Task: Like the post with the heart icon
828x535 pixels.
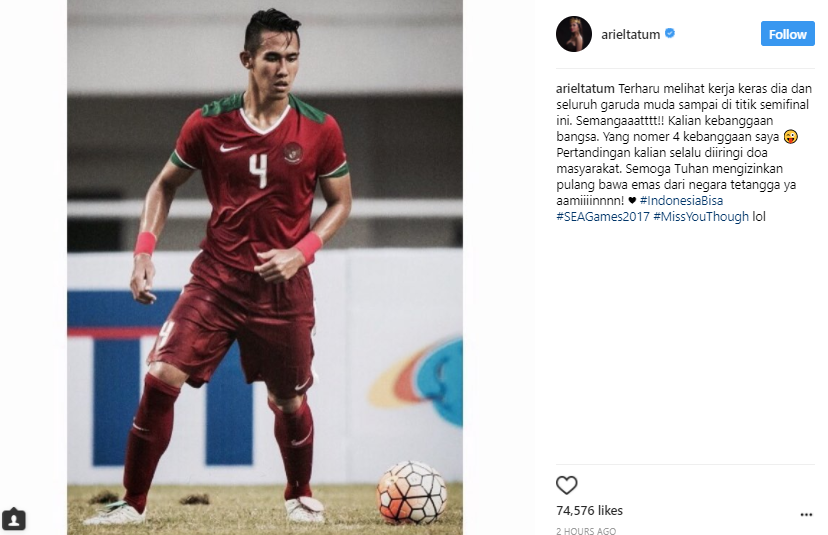Action: 567,485
